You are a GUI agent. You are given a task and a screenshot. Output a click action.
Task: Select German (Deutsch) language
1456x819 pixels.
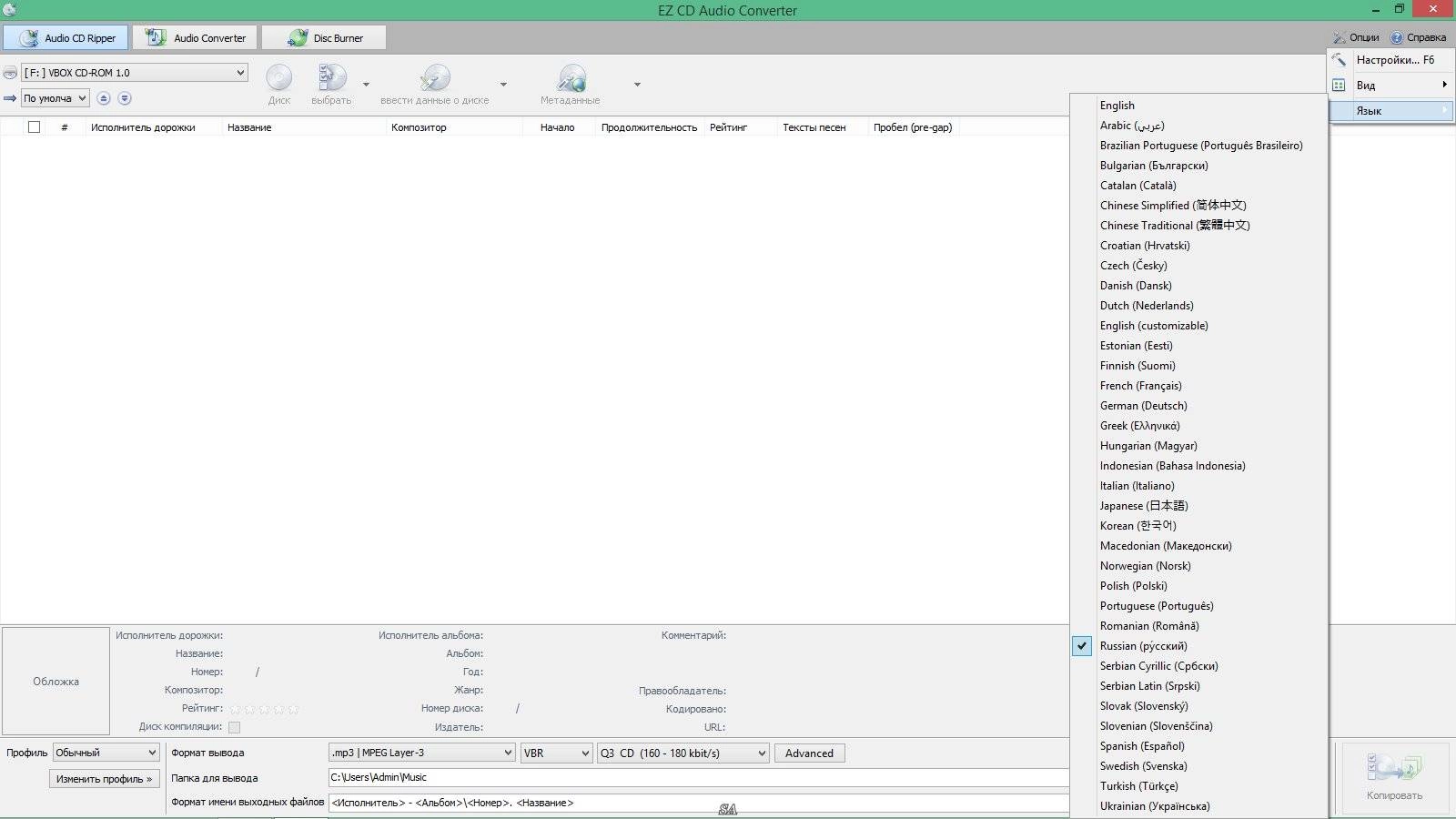tap(1198, 406)
